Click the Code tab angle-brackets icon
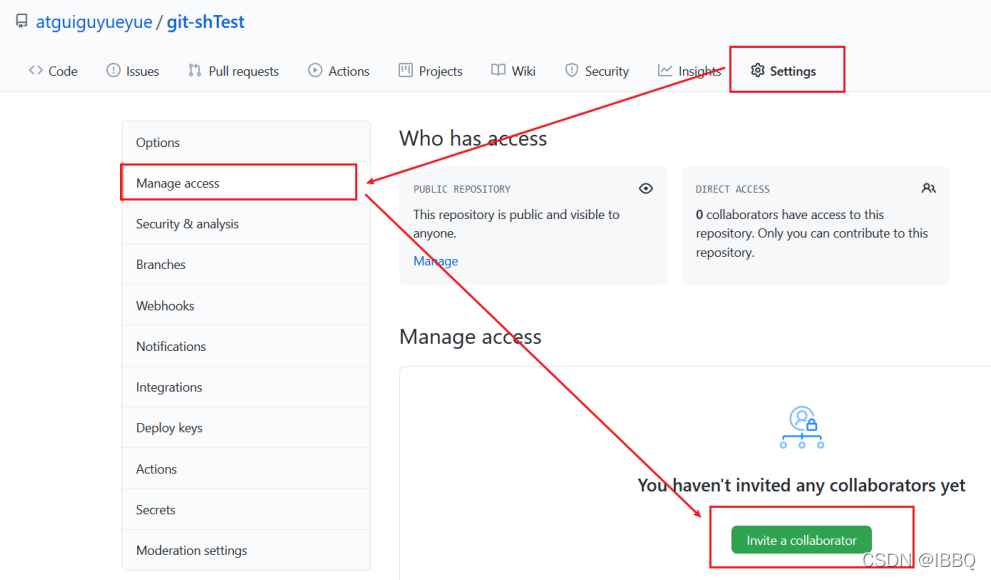The image size is (991, 580). pyautogui.click(x=35, y=70)
